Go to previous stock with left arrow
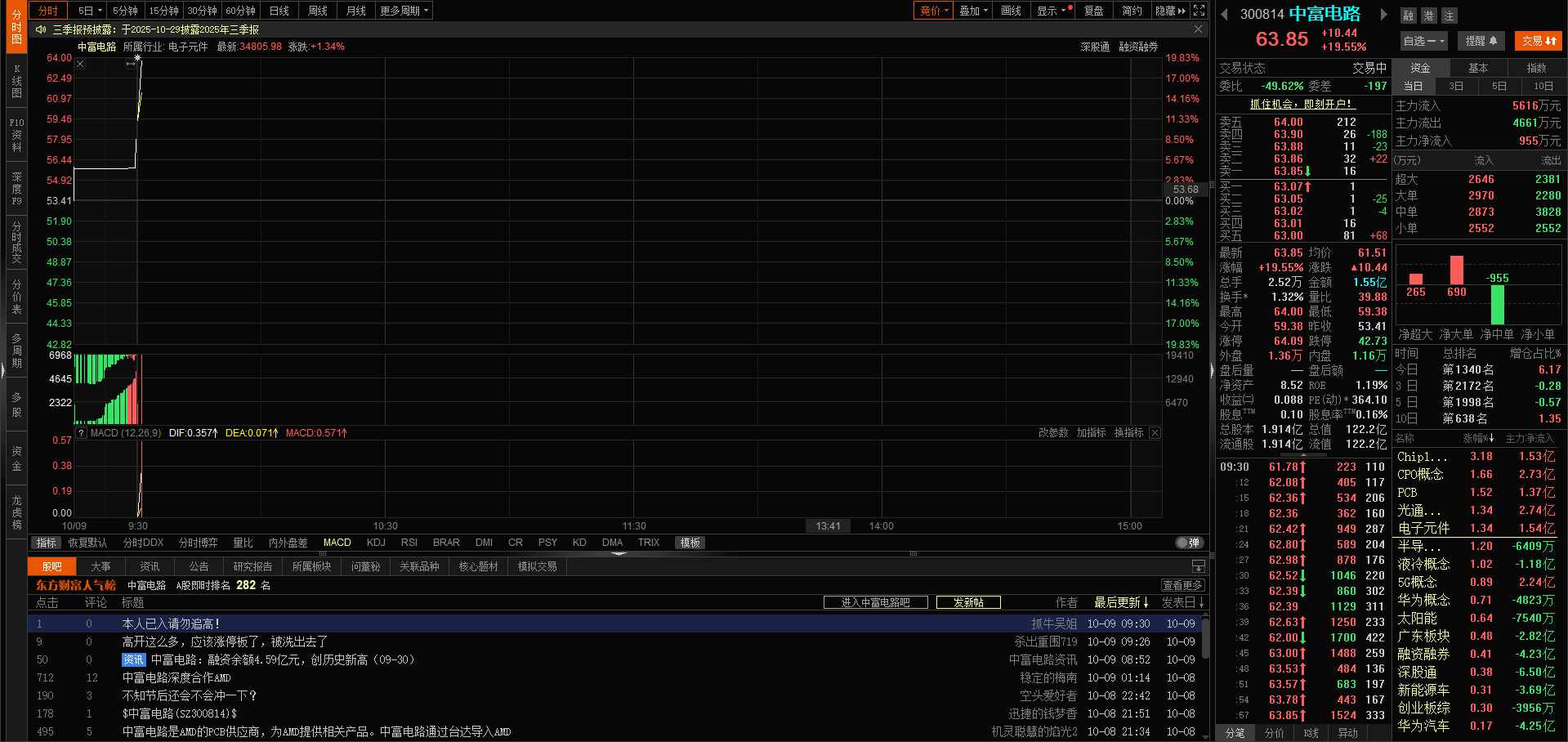The height and width of the screenshot is (742, 1568). coord(1224,14)
